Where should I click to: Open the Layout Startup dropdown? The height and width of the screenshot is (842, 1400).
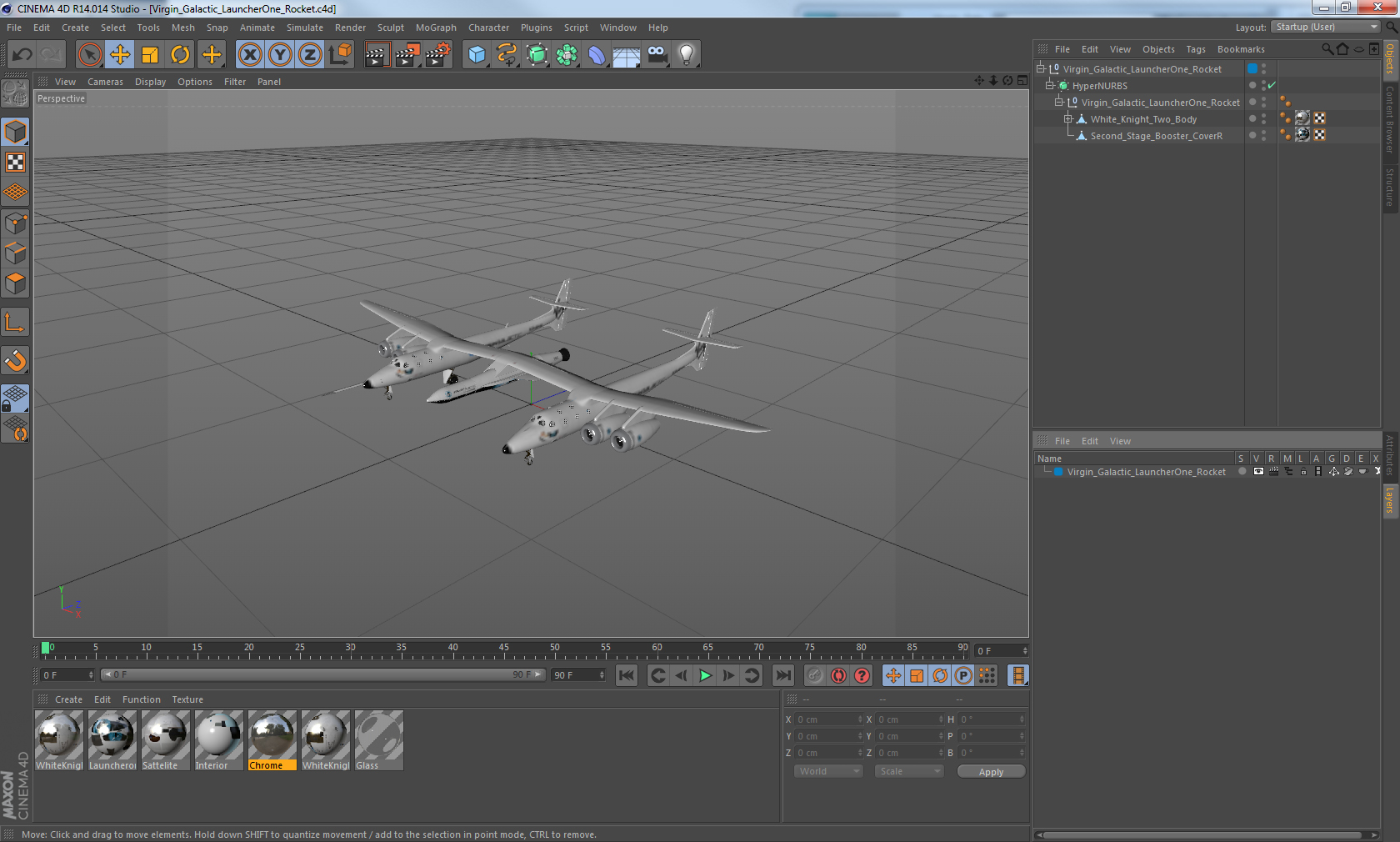point(1327,27)
